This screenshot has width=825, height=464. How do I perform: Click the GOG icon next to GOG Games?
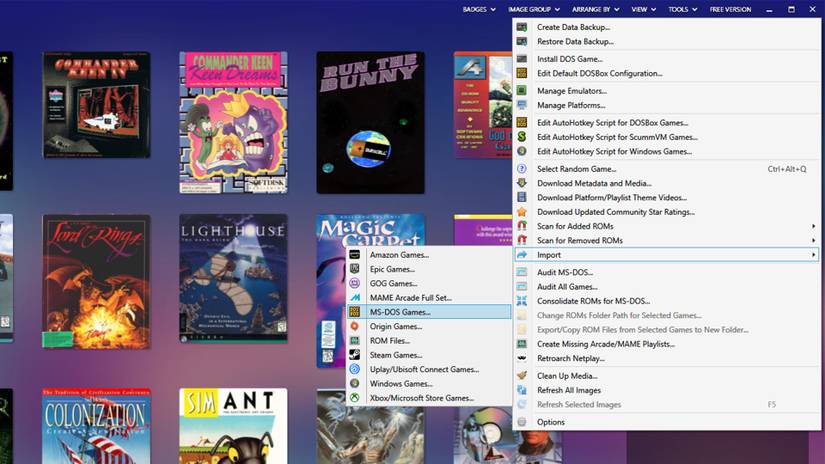(x=355, y=284)
